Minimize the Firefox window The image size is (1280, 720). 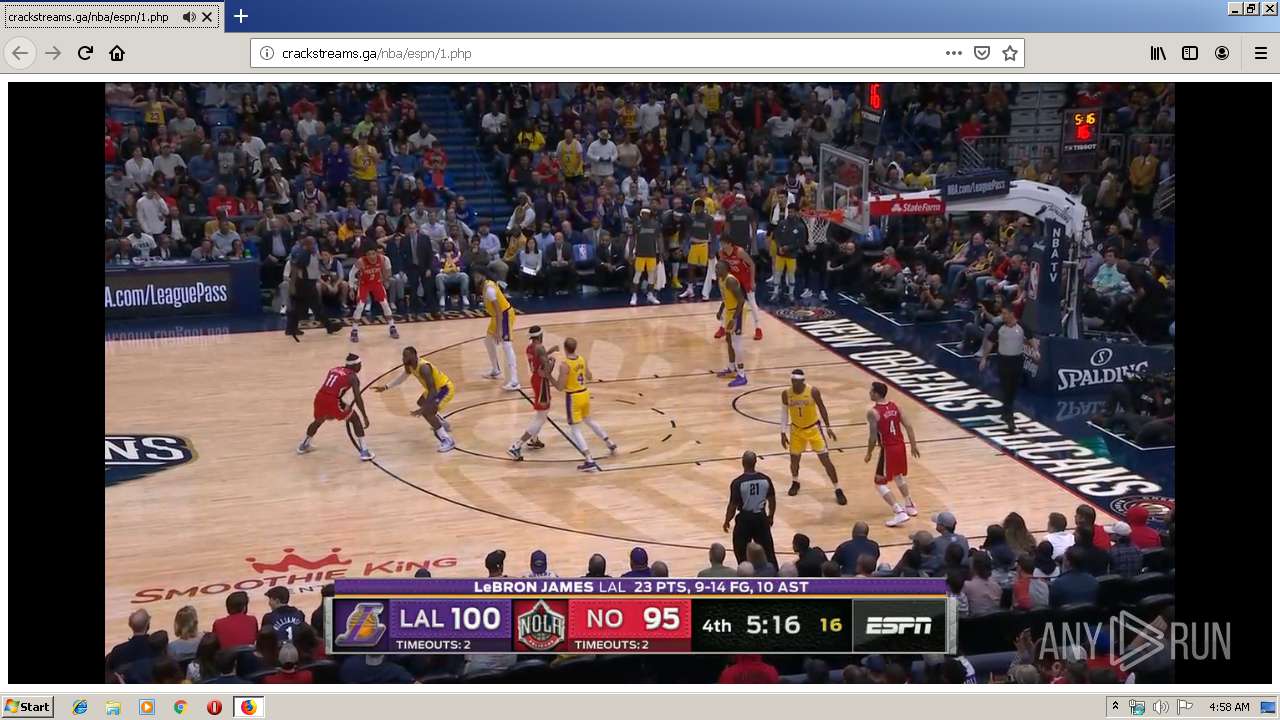pos(1235,8)
